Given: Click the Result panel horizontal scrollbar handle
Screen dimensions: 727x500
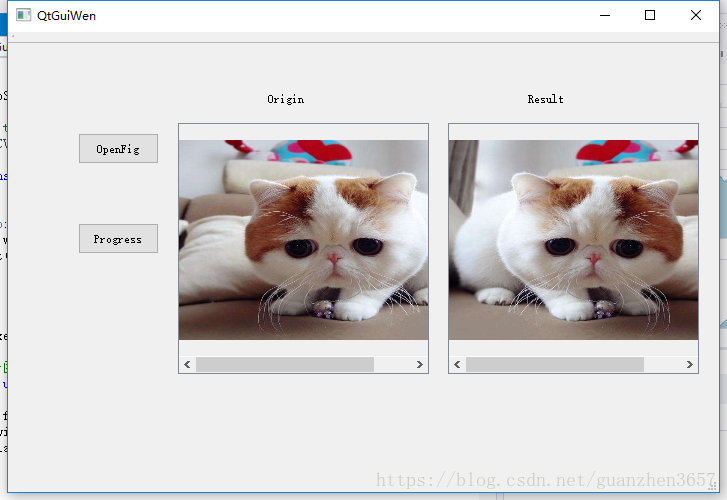Looking at the screenshot, I should 555,365.
